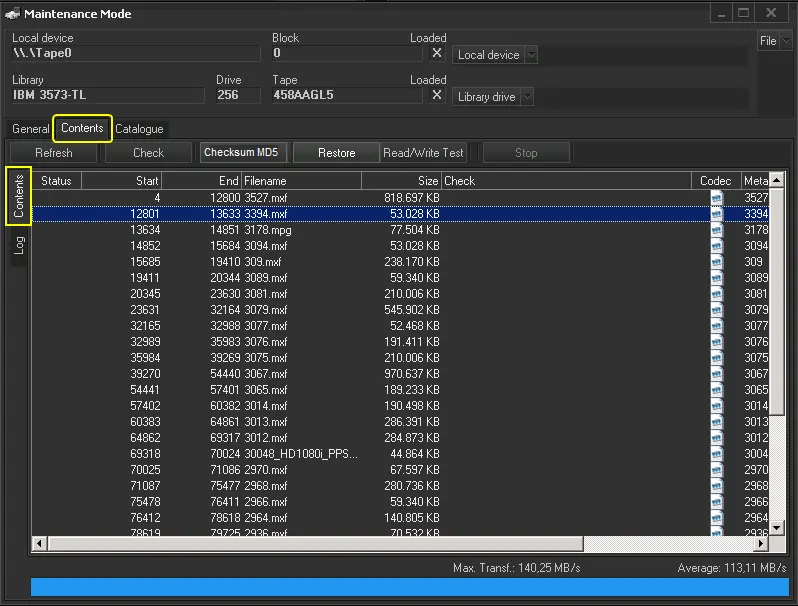Click the X beside Local device Loaded
This screenshot has width=798, height=606.
click(437, 54)
